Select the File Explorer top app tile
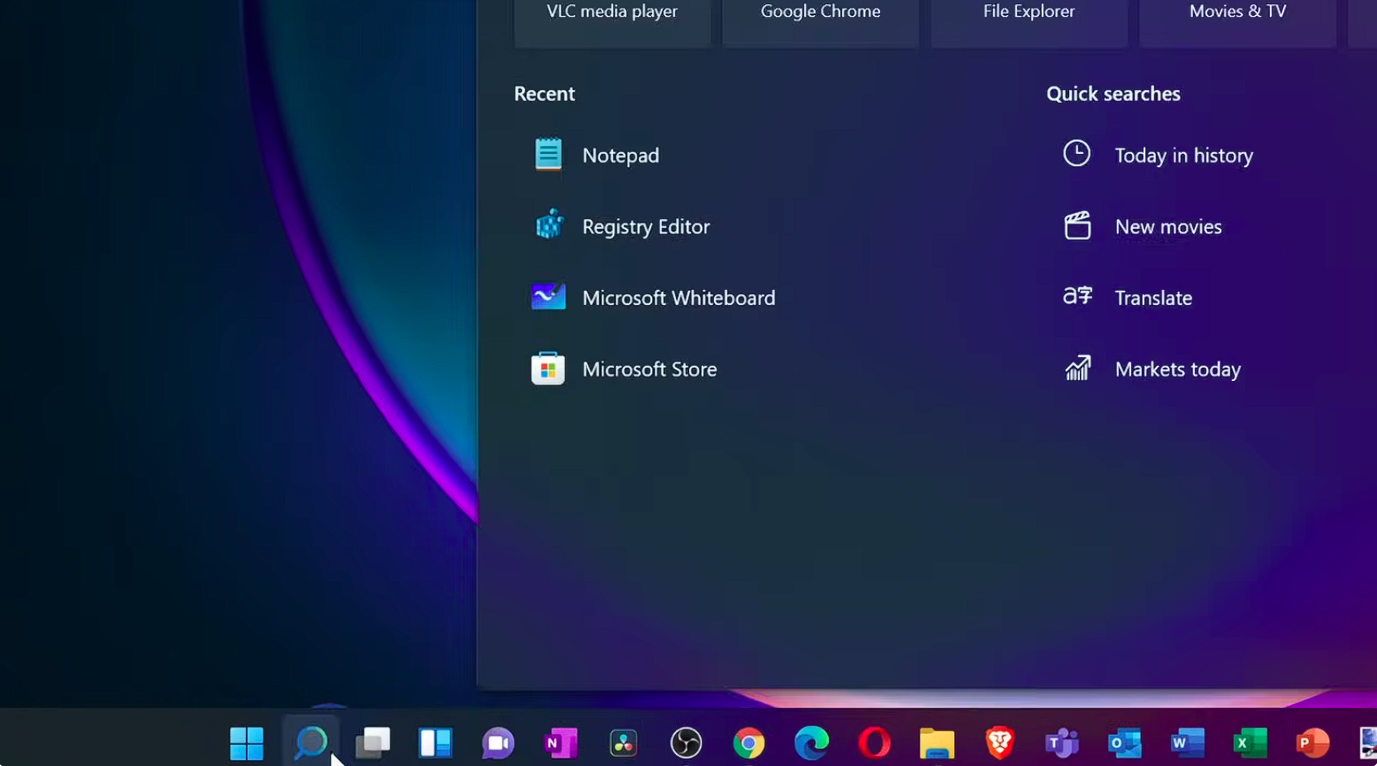 (1029, 22)
